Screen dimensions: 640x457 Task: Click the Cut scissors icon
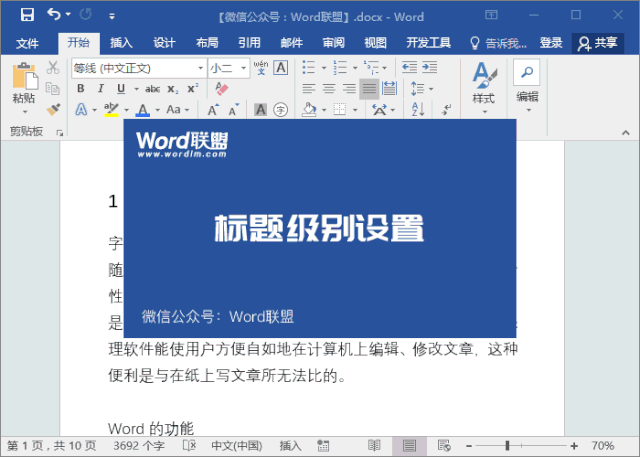tap(53, 68)
